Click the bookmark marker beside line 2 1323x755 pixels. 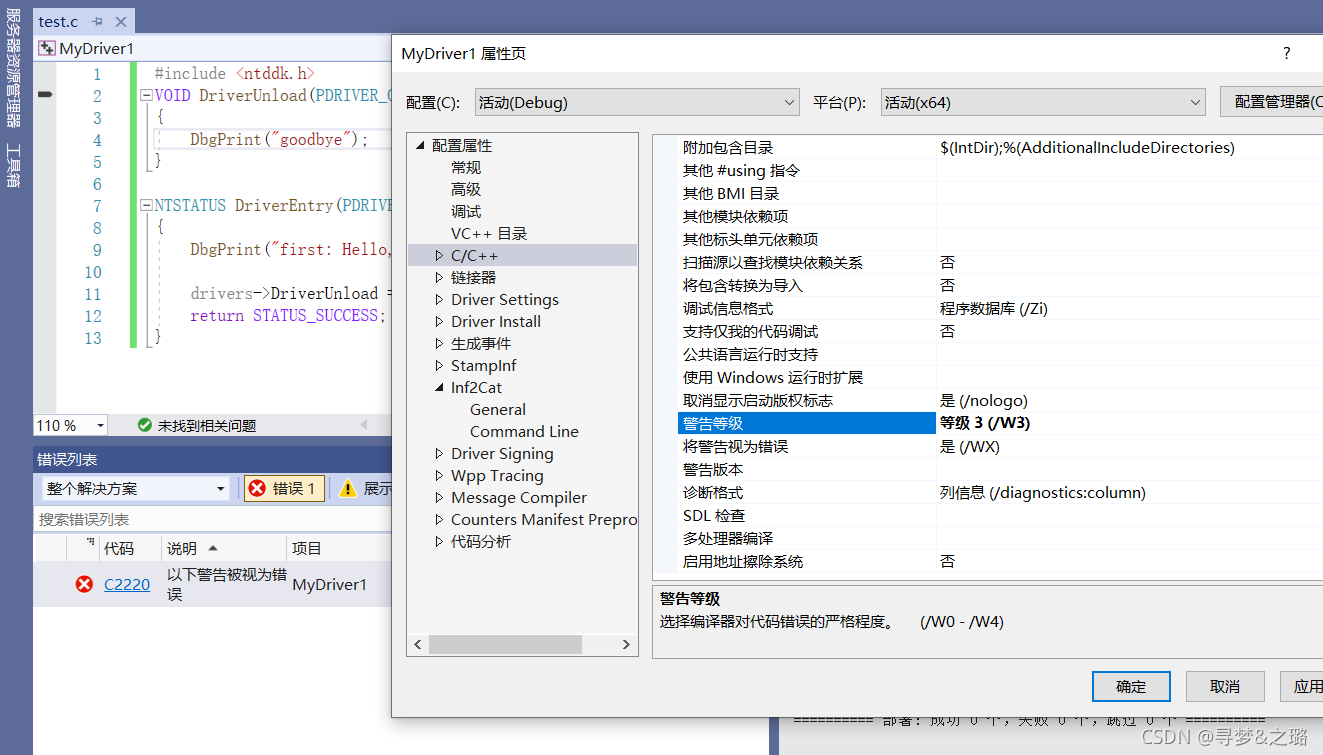44,95
